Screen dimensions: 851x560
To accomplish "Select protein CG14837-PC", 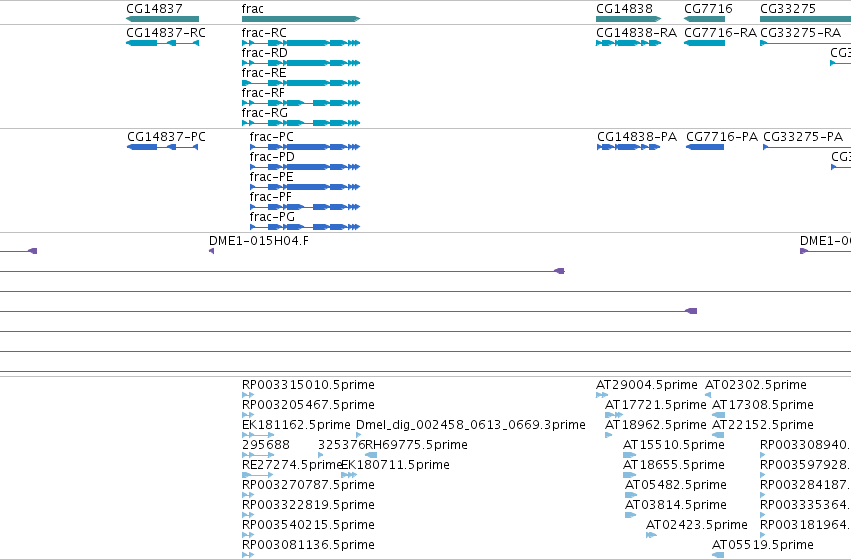I will click(162, 147).
